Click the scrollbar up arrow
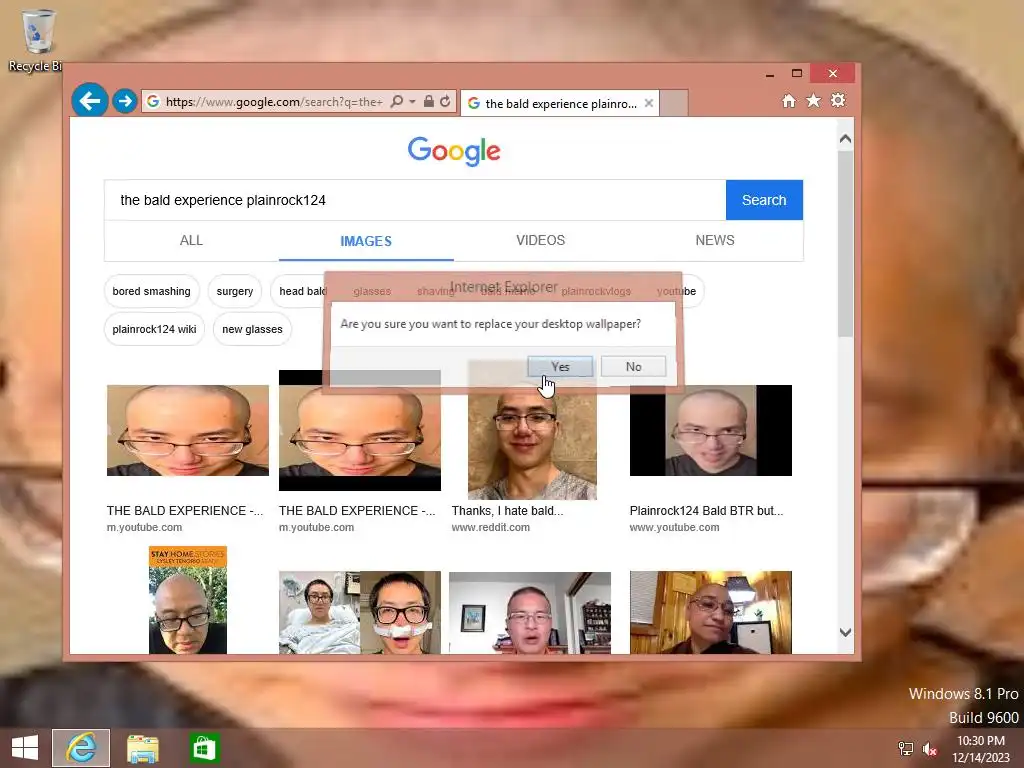The height and width of the screenshot is (768, 1024). tap(845, 139)
